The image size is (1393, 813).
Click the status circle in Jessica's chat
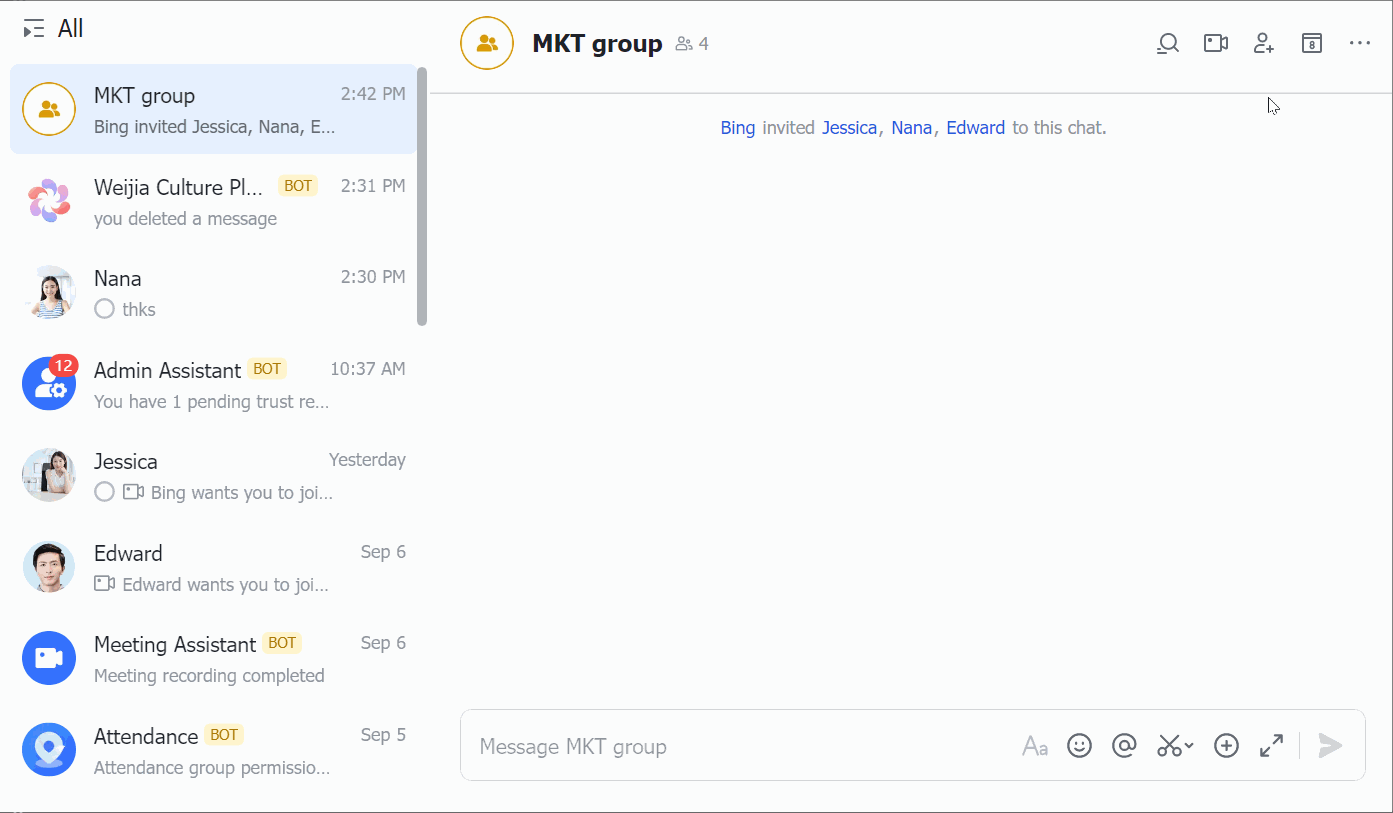tap(104, 492)
